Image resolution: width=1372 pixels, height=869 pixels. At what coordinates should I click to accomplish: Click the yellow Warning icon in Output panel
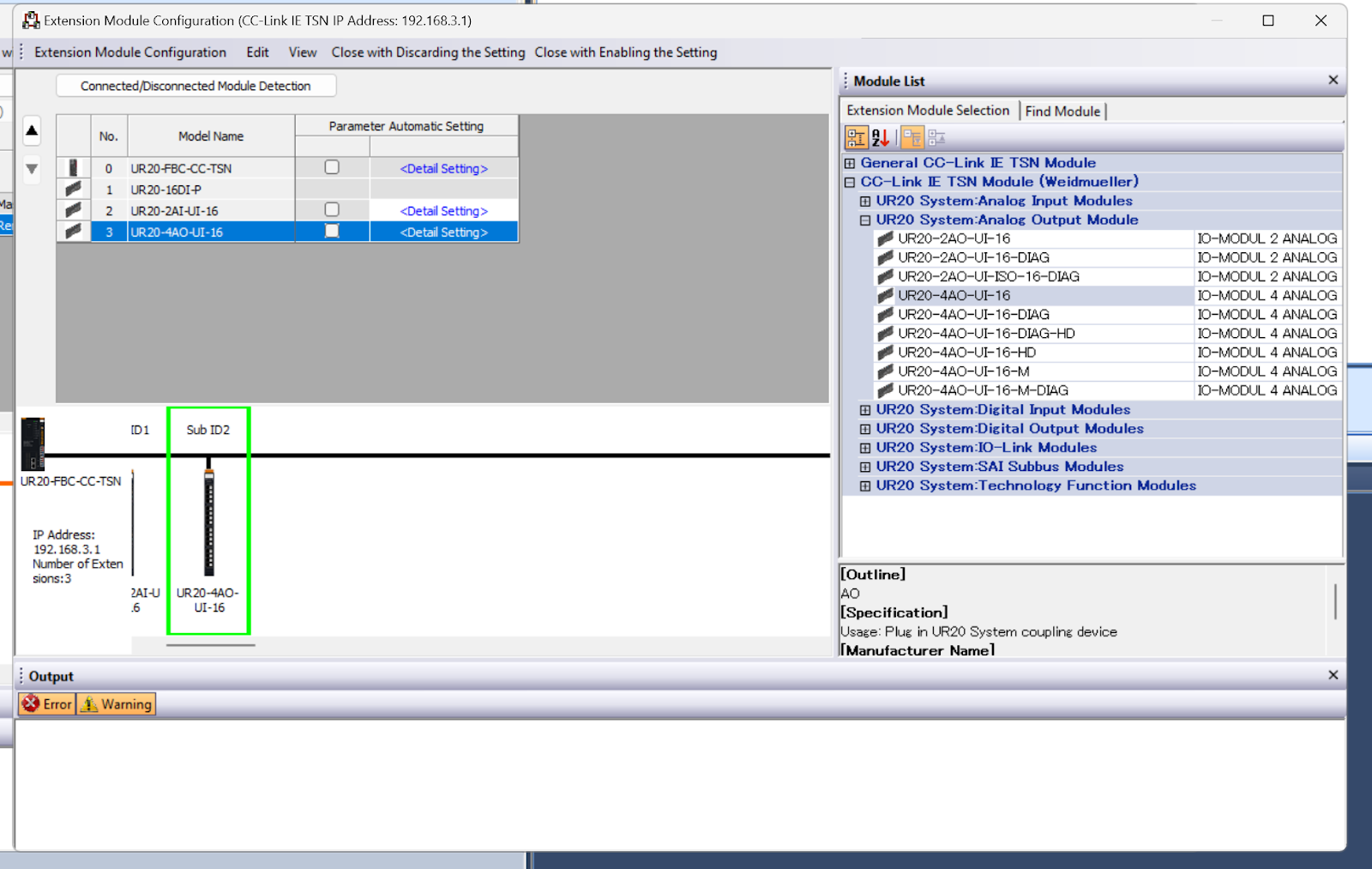[89, 703]
